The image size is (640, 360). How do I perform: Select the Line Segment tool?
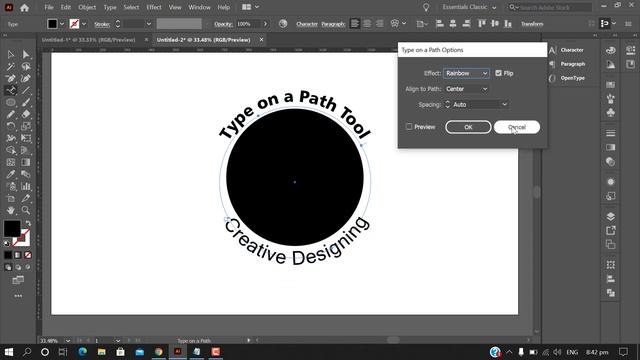tap(26, 90)
